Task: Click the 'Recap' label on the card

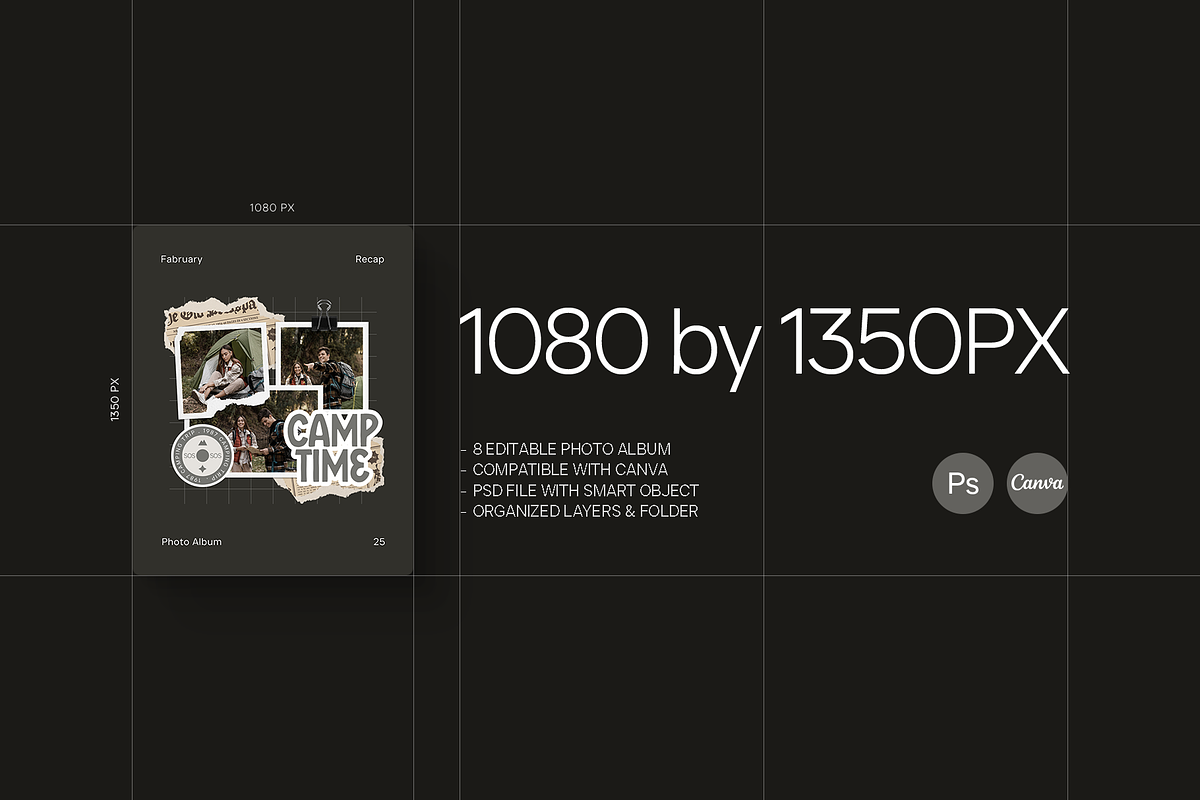Action: click(369, 259)
